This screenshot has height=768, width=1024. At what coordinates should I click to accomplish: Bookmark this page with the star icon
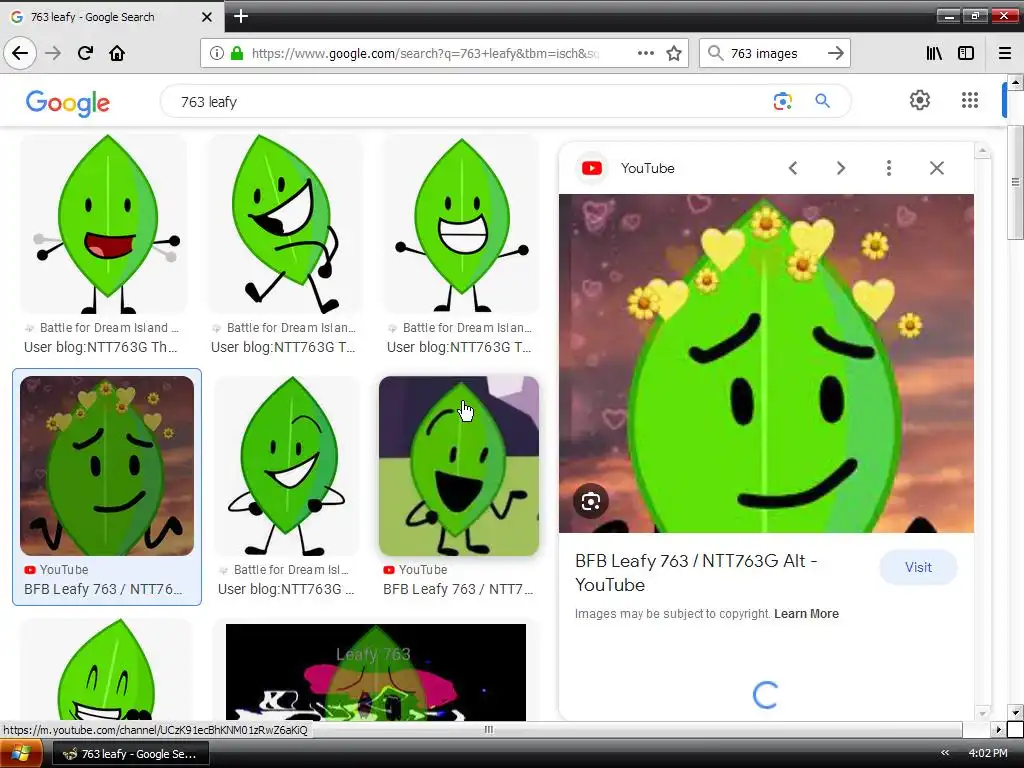pyautogui.click(x=674, y=53)
